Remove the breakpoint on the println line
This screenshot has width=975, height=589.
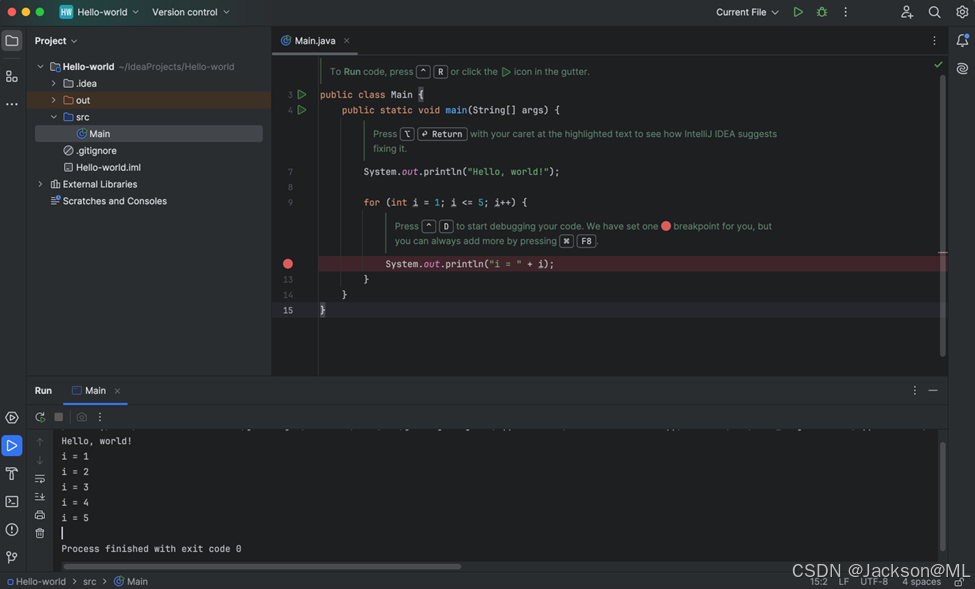(288, 264)
